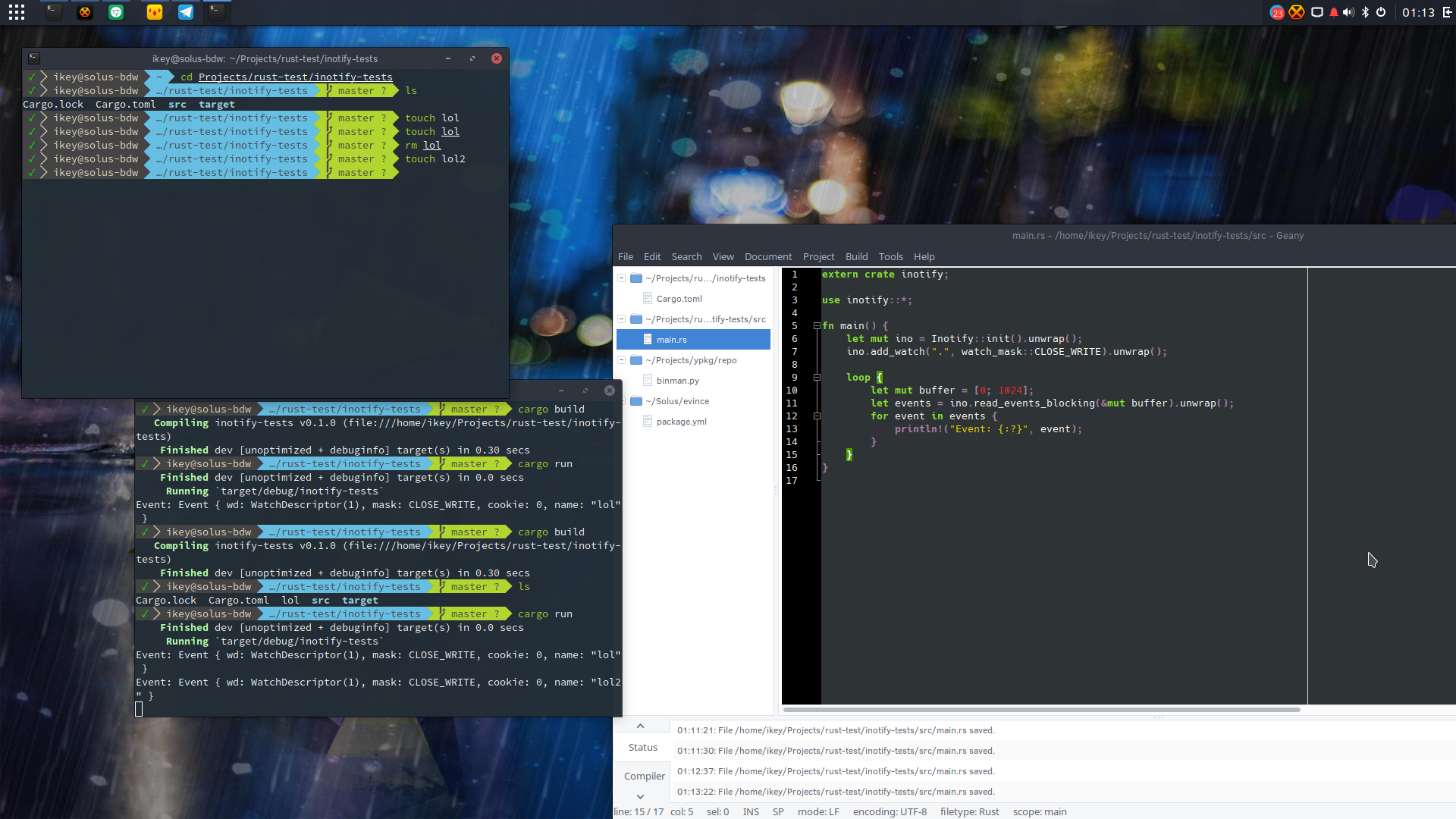Select the package.yml document entry
Viewport: 1456px width, 819px height.
pos(681,422)
